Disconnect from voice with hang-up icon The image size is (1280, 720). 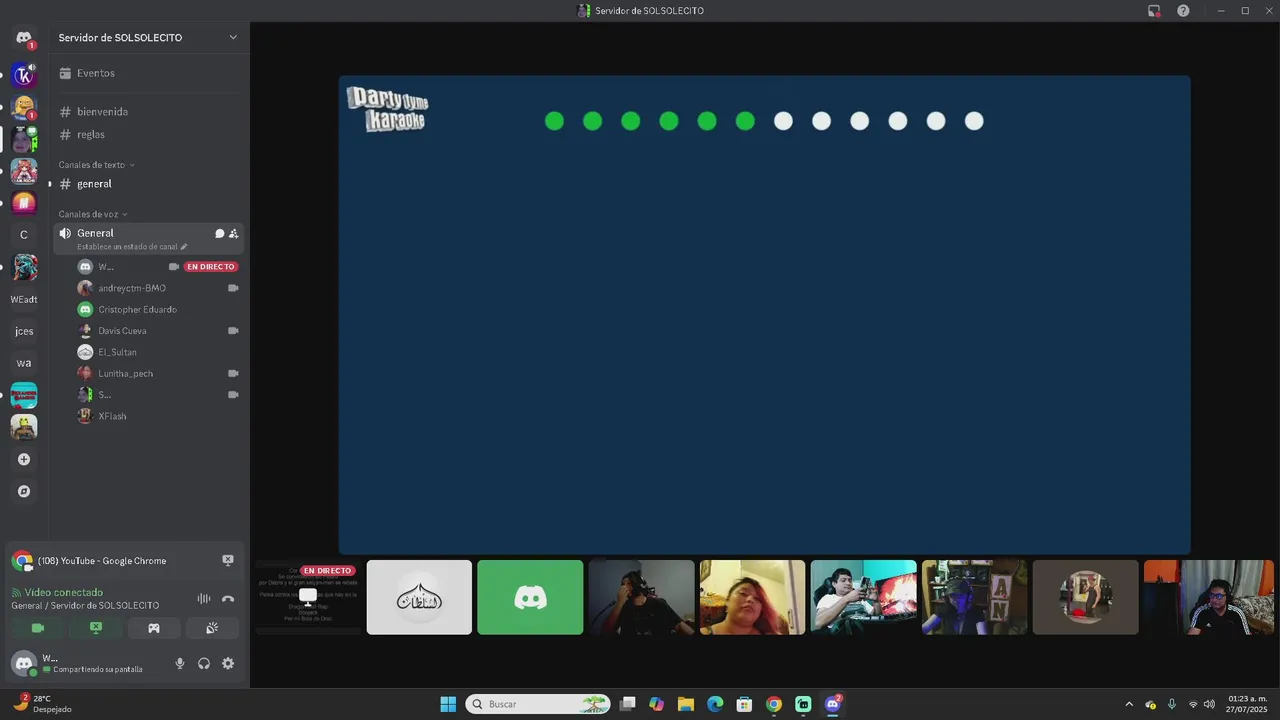[x=228, y=599]
